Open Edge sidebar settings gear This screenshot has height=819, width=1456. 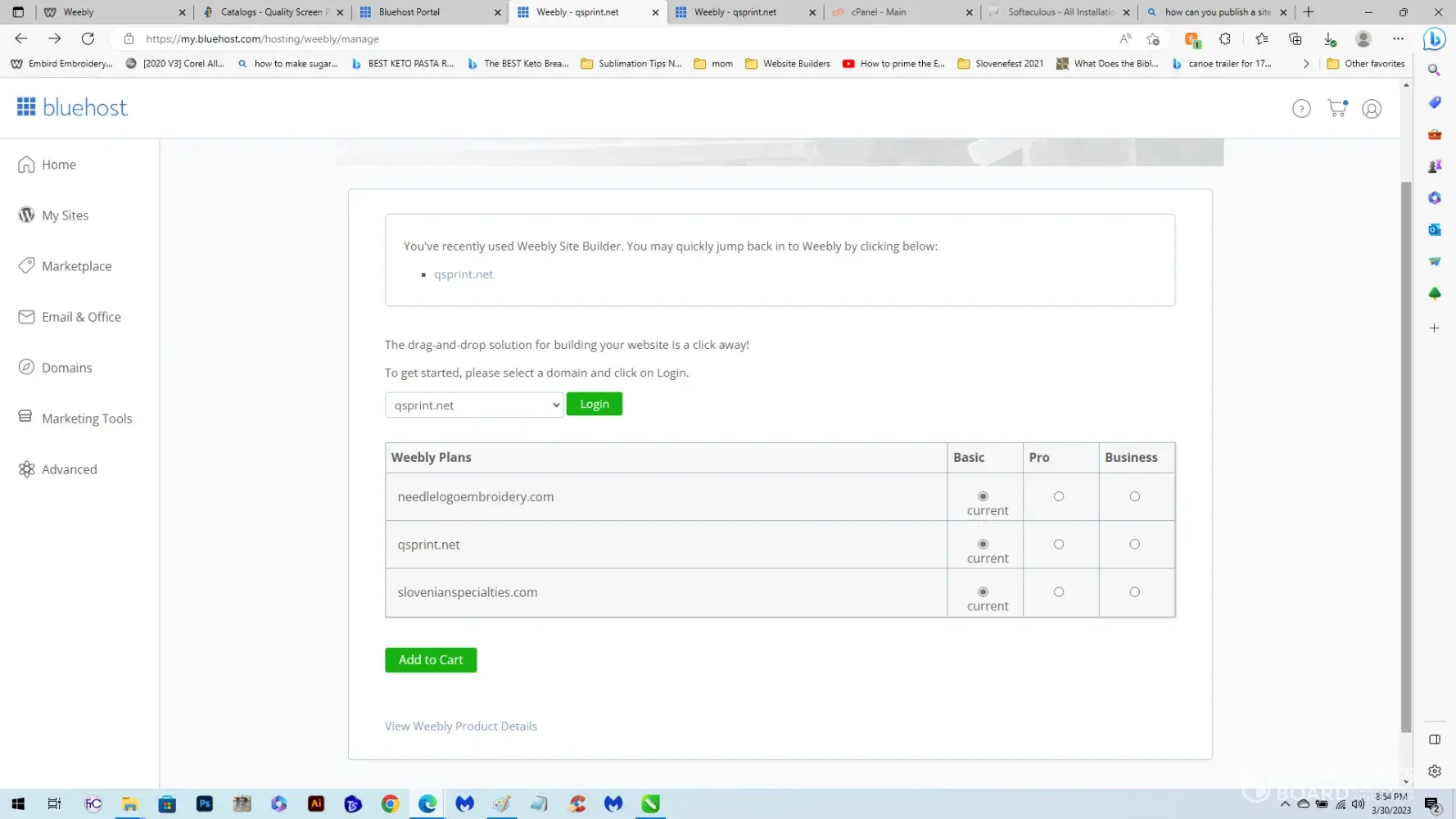pyautogui.click(x=1434, y=771)
